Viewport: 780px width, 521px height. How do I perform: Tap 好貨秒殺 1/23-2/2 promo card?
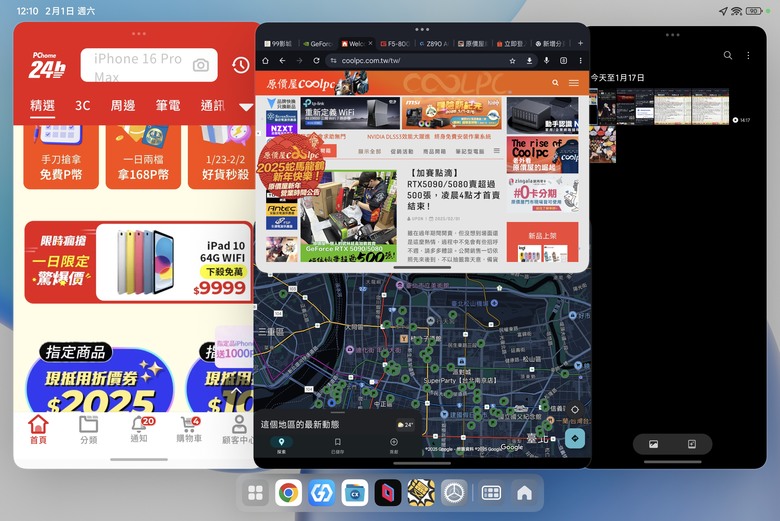coord(222,157)
